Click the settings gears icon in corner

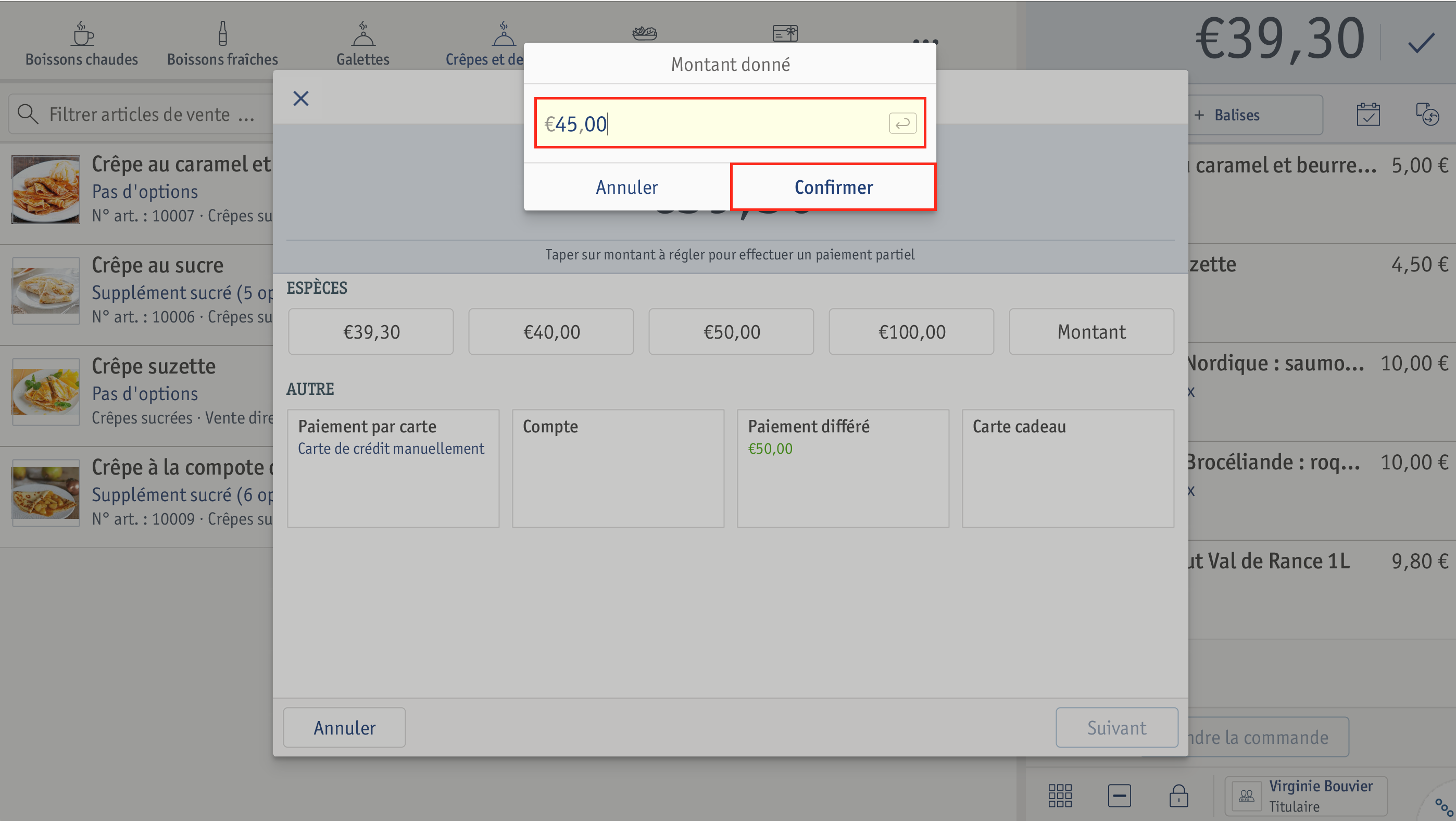pos(1443,807)
